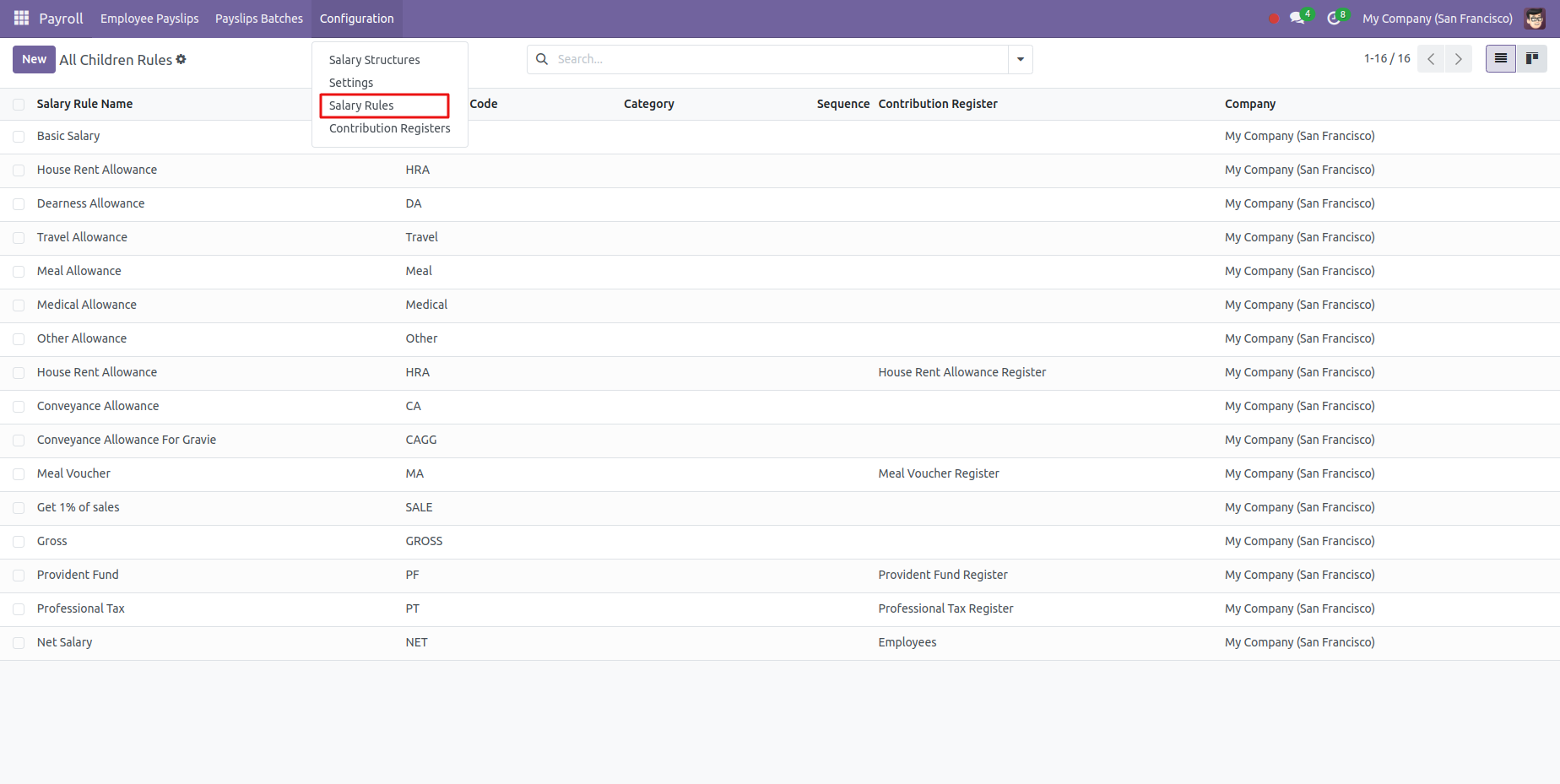Click the New button
The image size is (1560, 784).
pyautogui.click(x=34, y=59)
